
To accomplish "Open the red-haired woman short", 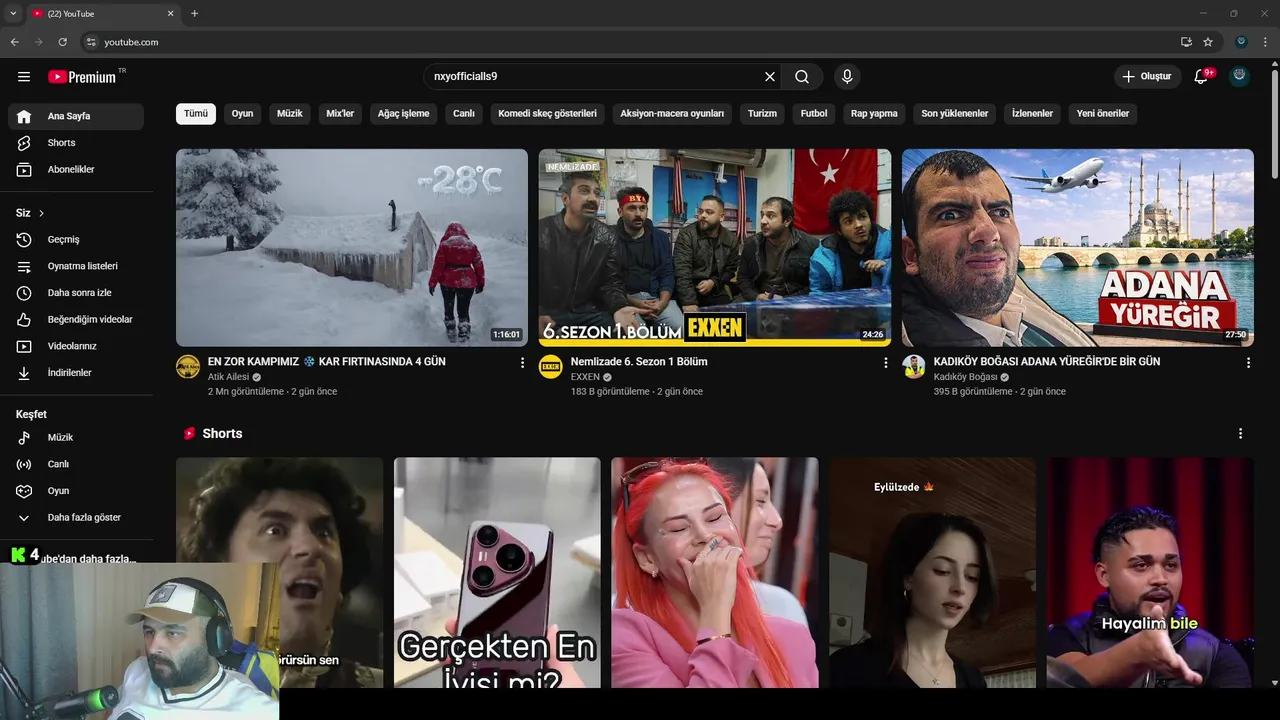I will click(x=715, y=573).
